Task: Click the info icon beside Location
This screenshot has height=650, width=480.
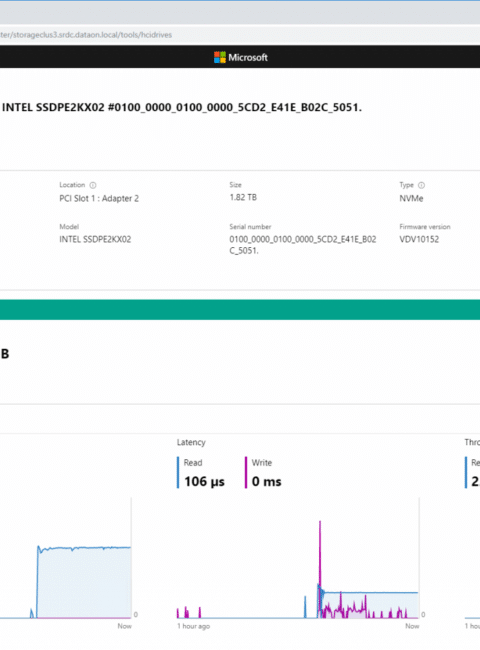Action: pyautogui.click(x=93, y=185)
